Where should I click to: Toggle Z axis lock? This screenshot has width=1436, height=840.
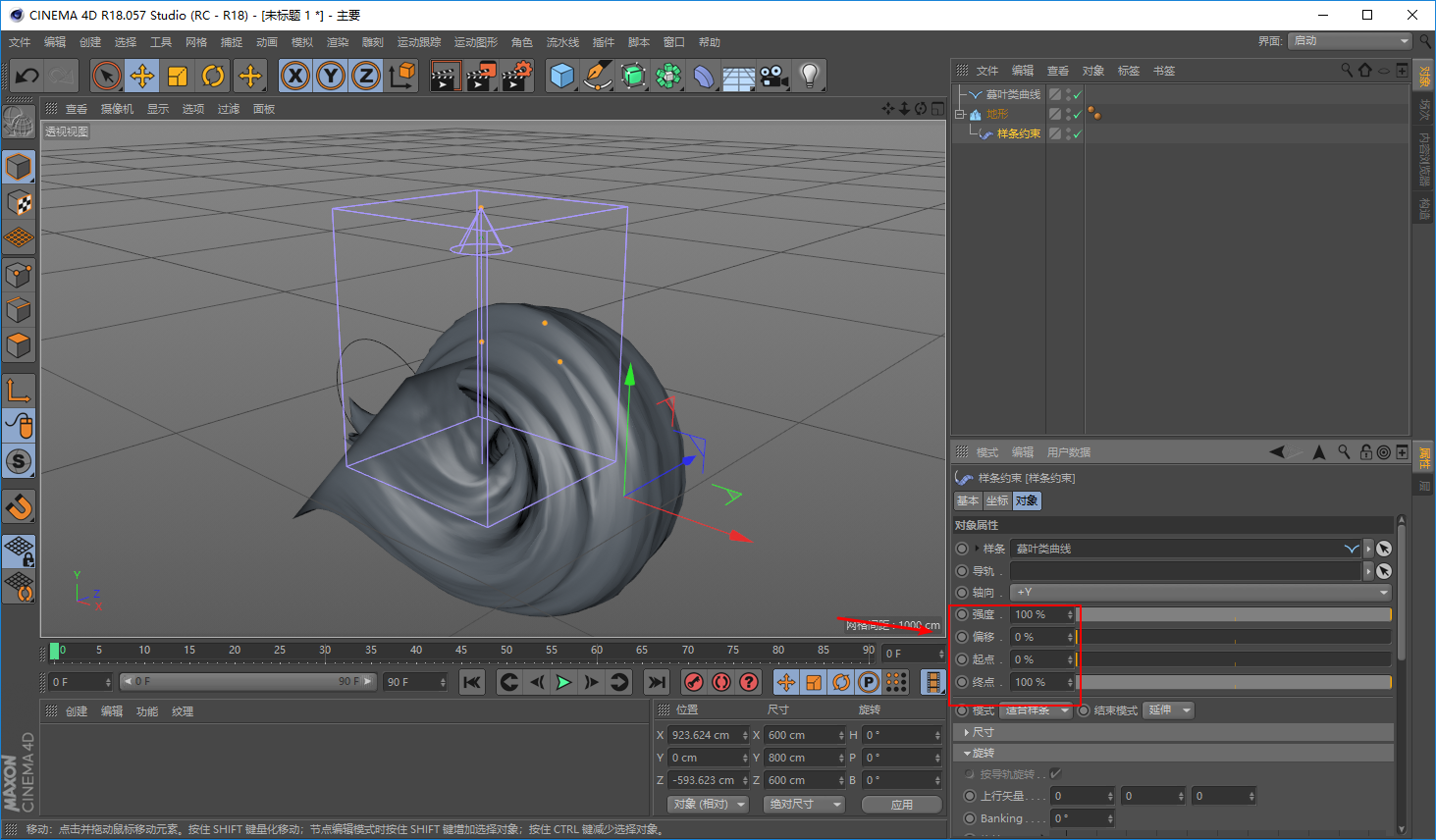point(366,76)
